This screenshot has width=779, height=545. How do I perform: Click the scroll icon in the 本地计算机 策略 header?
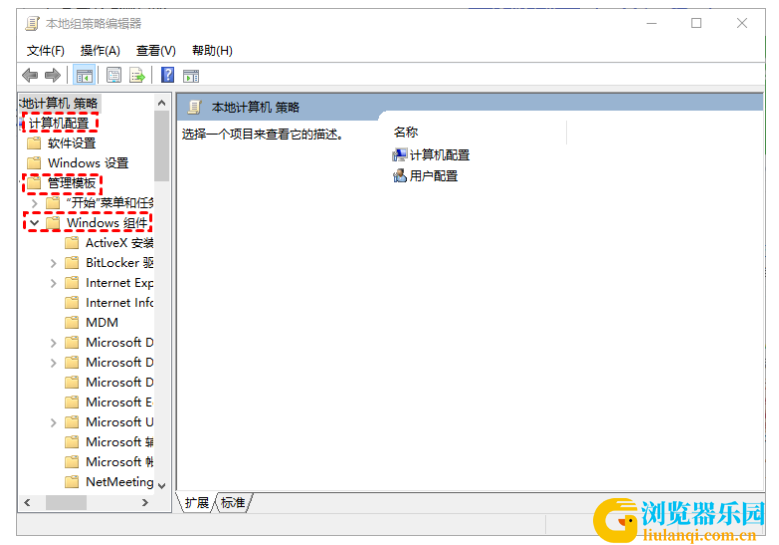pyautogui.click(x=195, y=107)
